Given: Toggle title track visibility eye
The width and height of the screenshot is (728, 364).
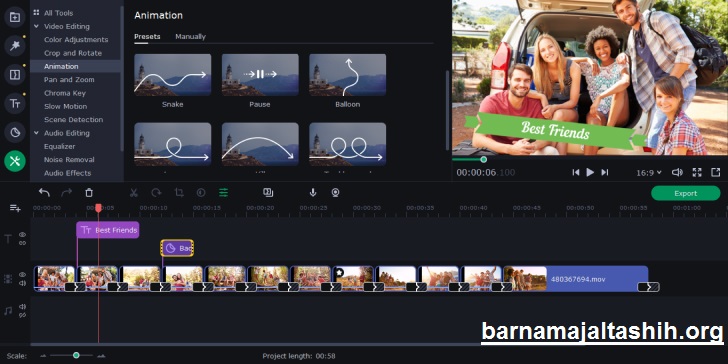Looking at the screenshot, I should coord(22,235).
